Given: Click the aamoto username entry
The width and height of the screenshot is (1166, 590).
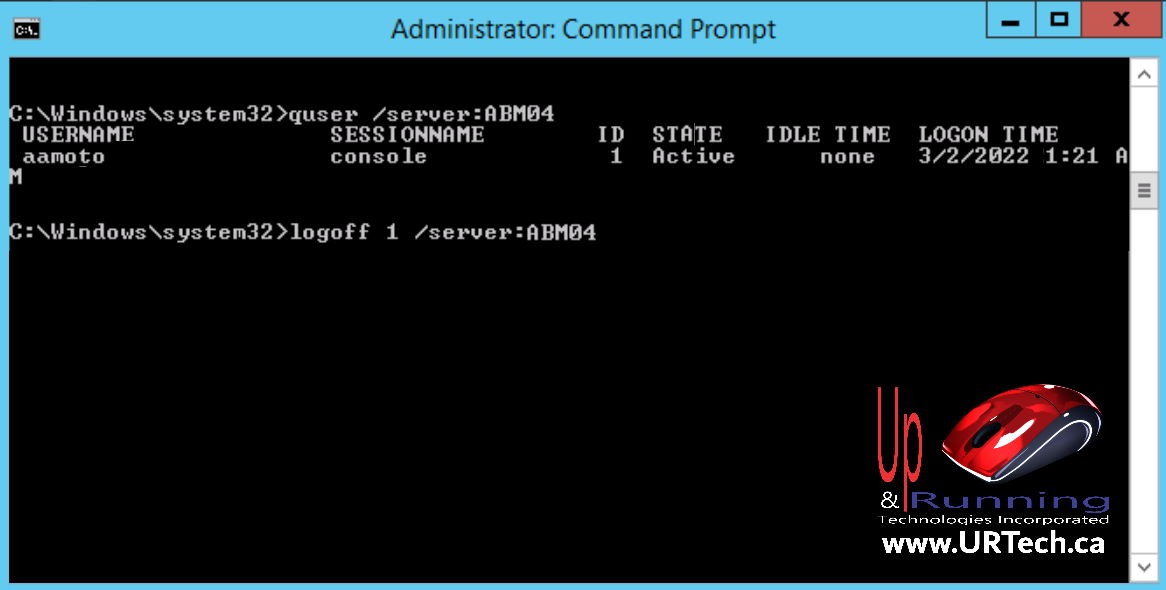Looking at the screenshot, I should (64, 157).
